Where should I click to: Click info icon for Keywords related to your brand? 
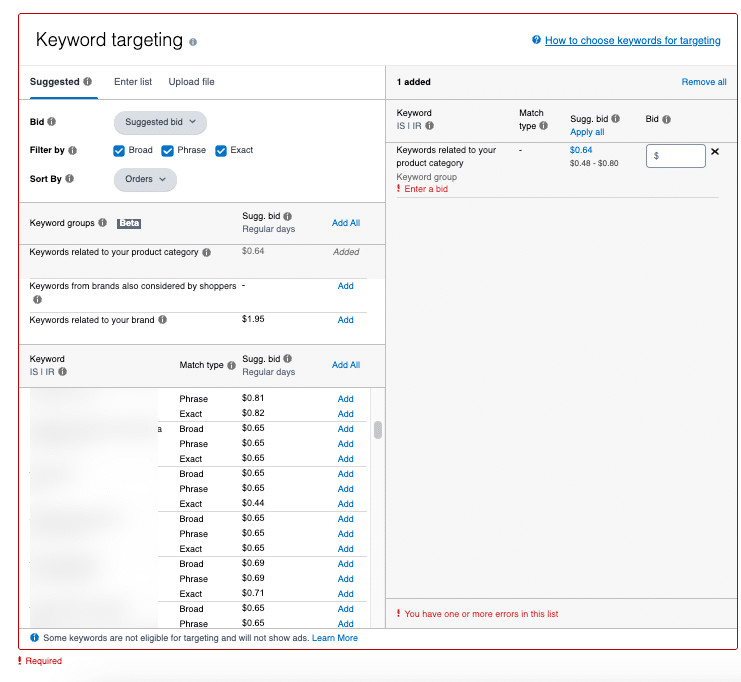pos(163,320)
